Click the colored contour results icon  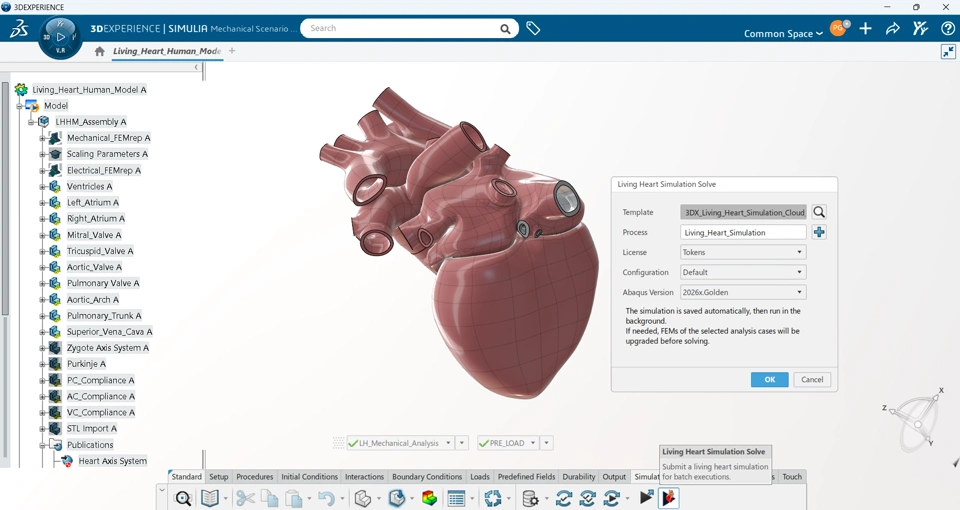point(430,498)
